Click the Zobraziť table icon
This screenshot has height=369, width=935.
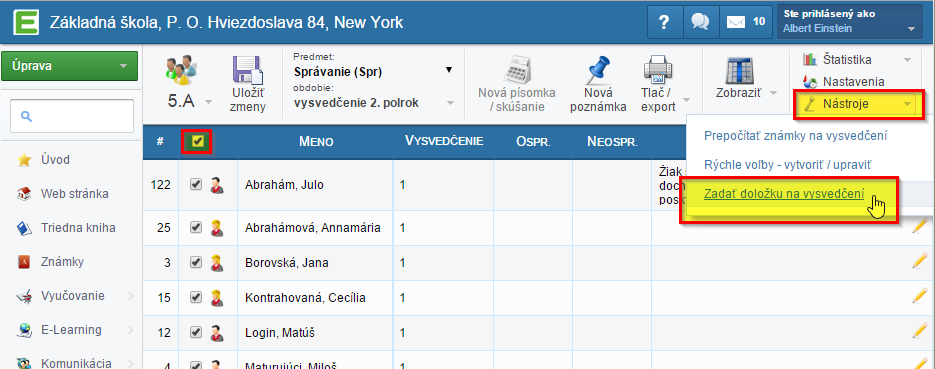pos(740,70)
